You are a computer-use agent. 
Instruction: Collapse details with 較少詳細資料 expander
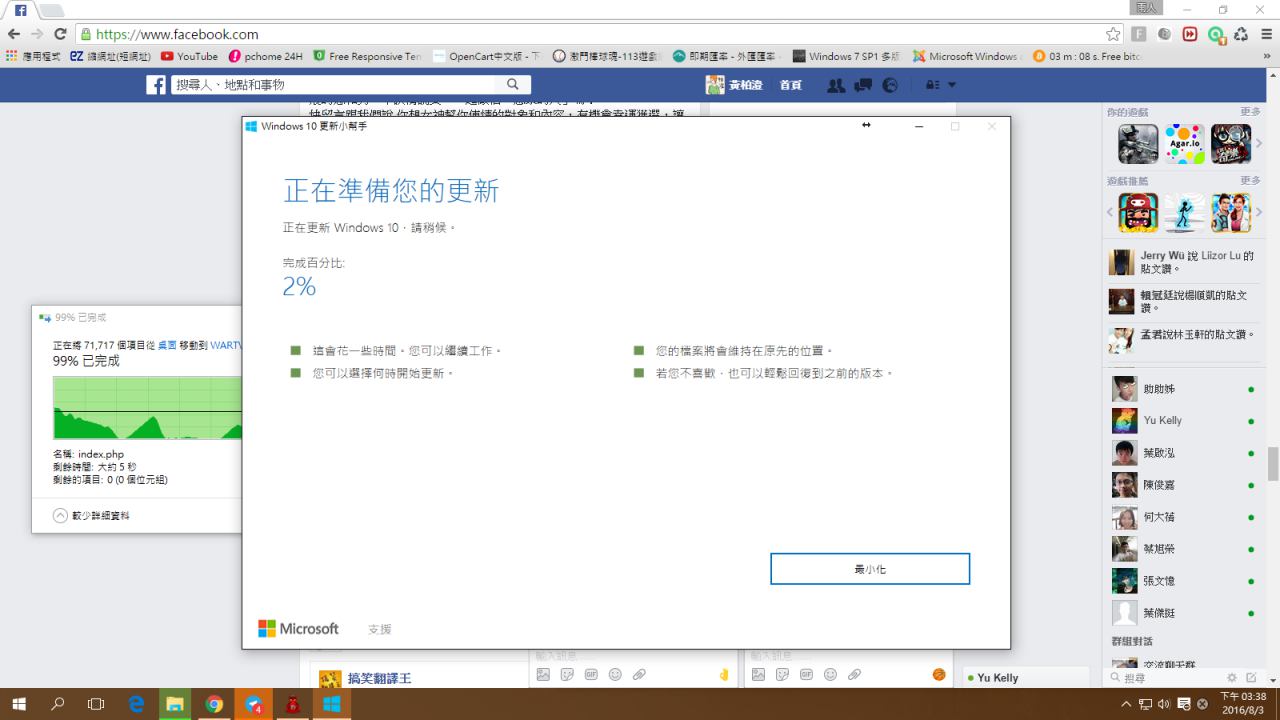(x=91, y=516)
